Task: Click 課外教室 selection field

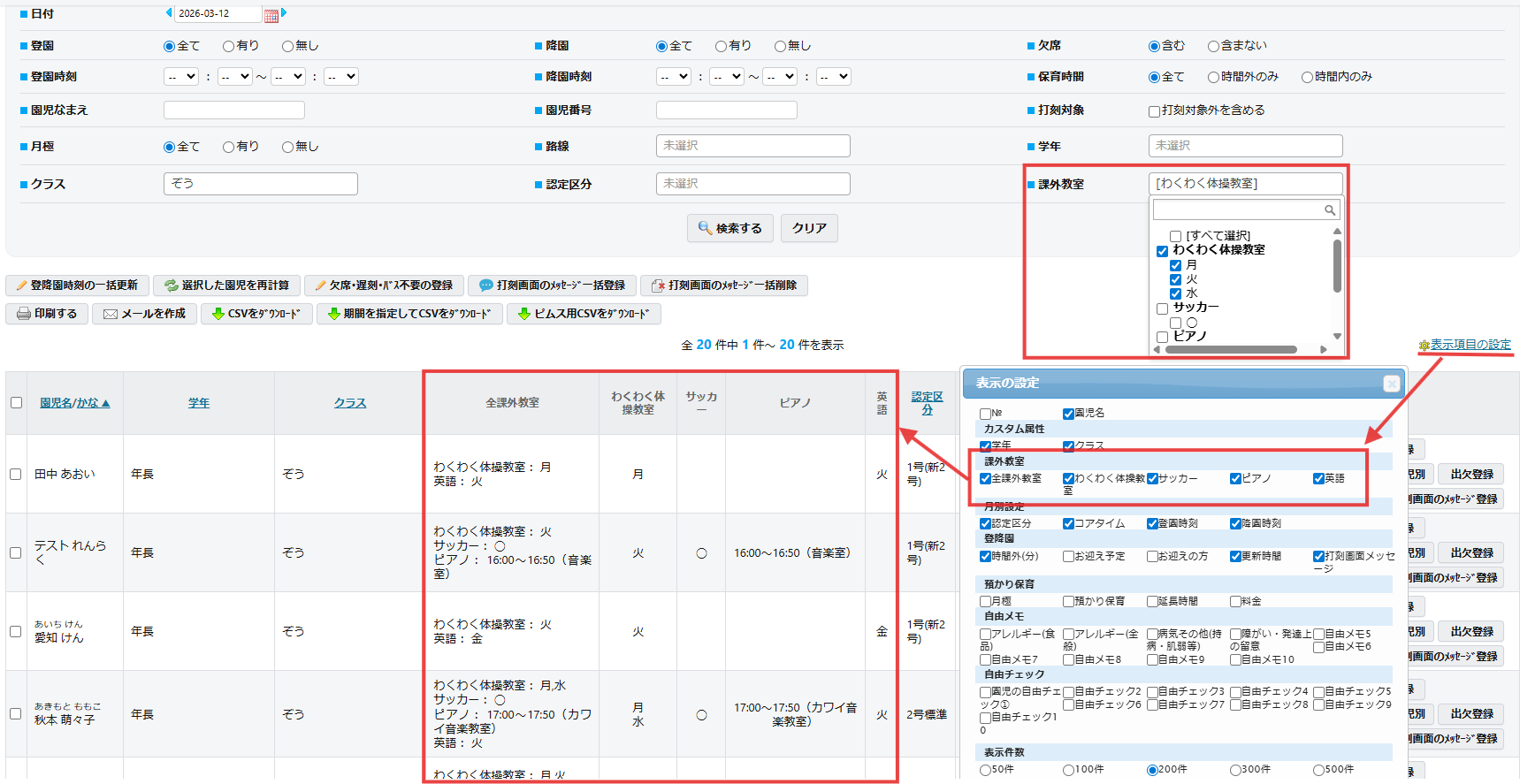Action: pyautogui.click(x=1246, y=184)
